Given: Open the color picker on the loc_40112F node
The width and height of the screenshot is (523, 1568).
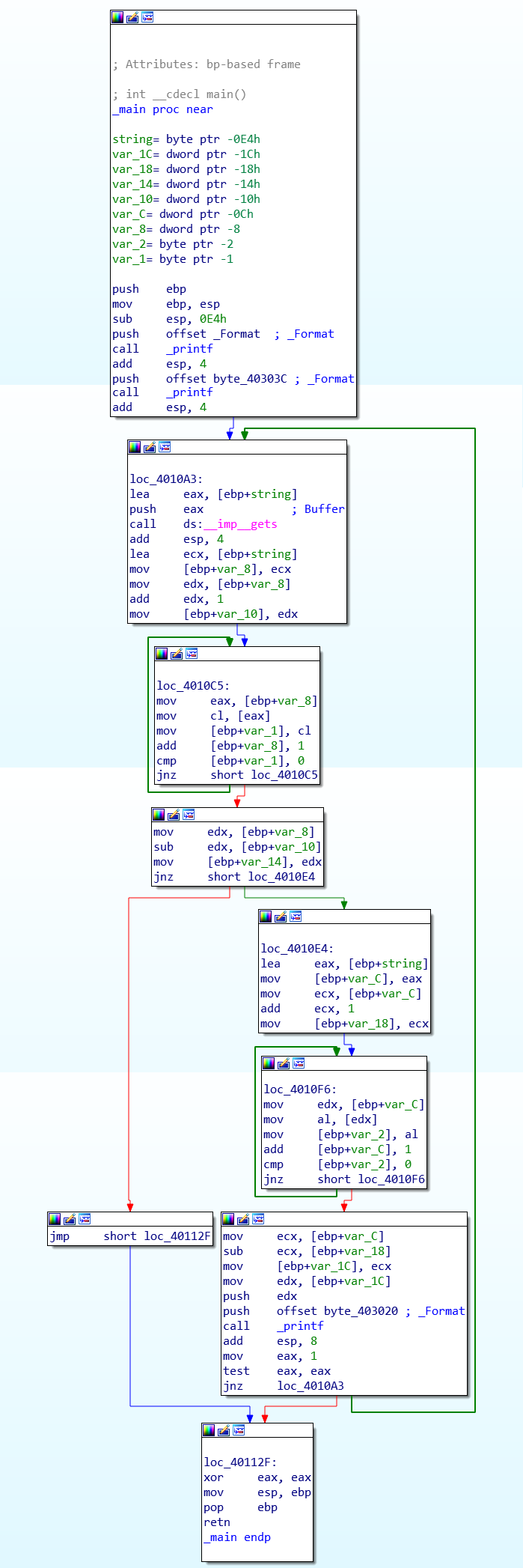Looking at the screenshot, I should (209, 1430).
